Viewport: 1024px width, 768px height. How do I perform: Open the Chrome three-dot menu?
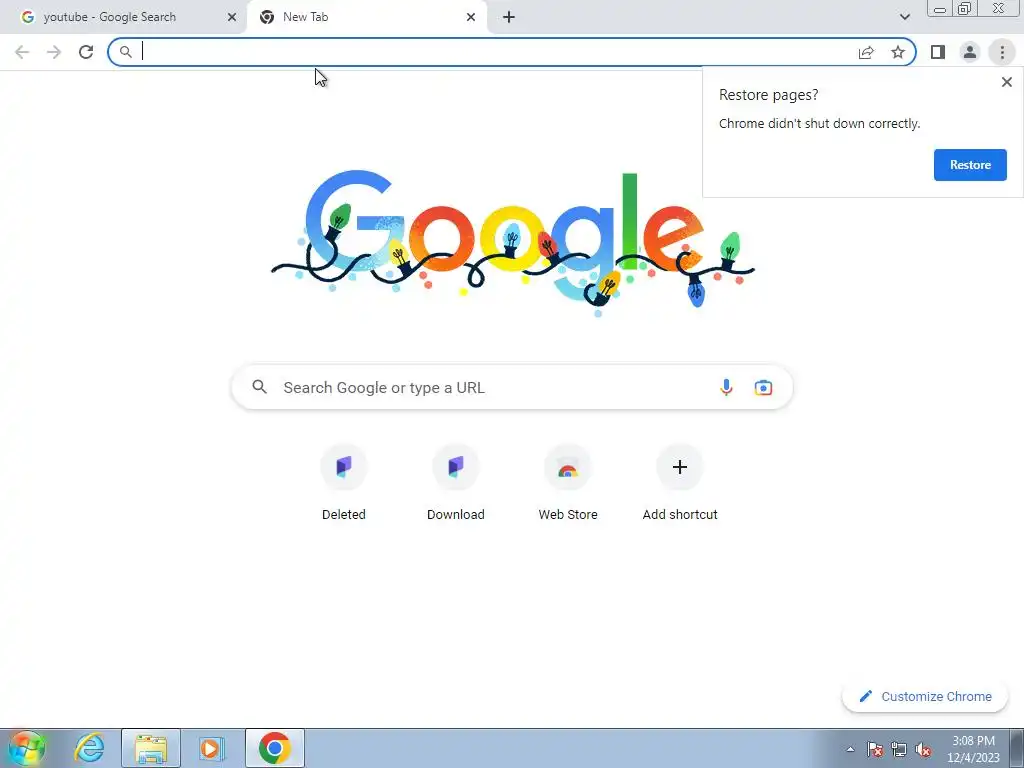(x=1002, y=52)
